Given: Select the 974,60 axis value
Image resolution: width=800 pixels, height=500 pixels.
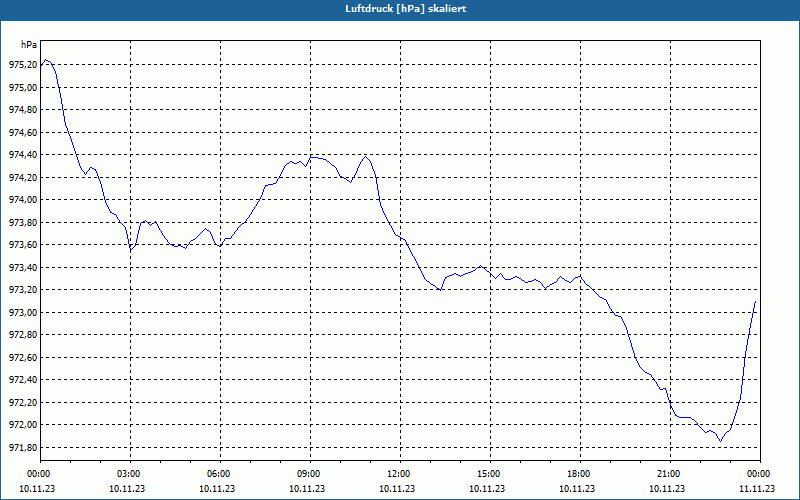Looking at the screenshot, I should coord(23,132).
